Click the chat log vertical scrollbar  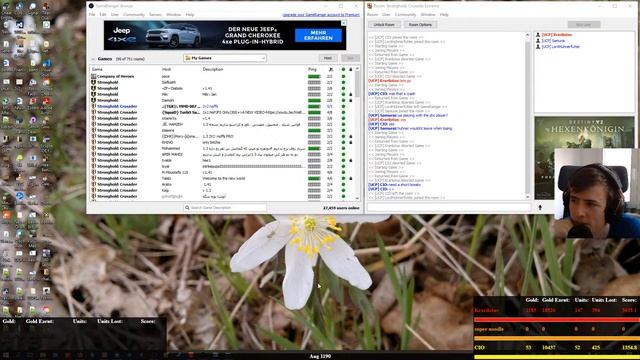click(528, 116)
